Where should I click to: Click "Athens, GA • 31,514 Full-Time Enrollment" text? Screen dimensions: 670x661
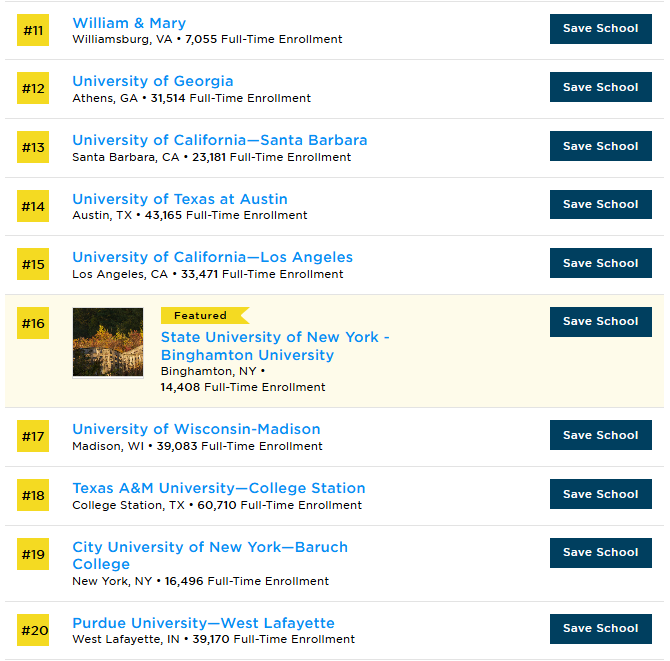pyautogui.click(x=191, y=98)
